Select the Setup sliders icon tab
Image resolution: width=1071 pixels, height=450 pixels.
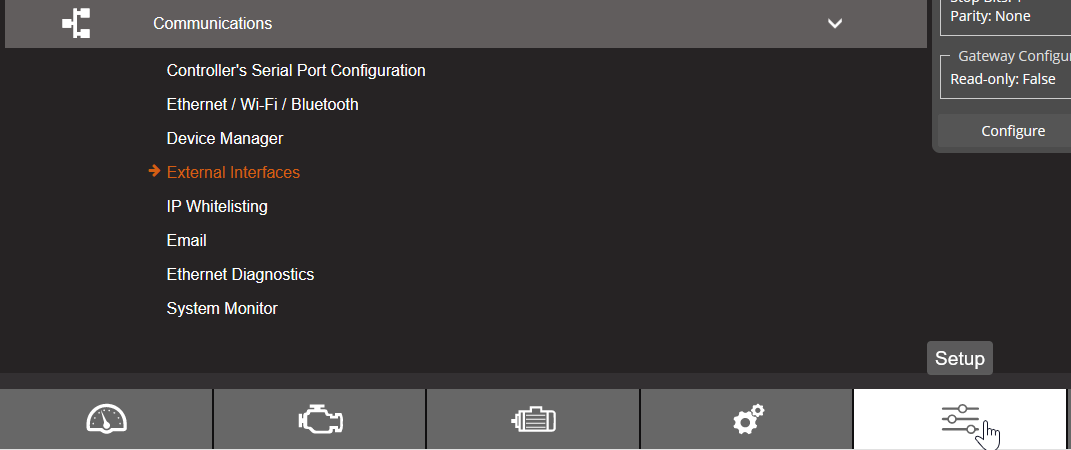coord(960,419)
